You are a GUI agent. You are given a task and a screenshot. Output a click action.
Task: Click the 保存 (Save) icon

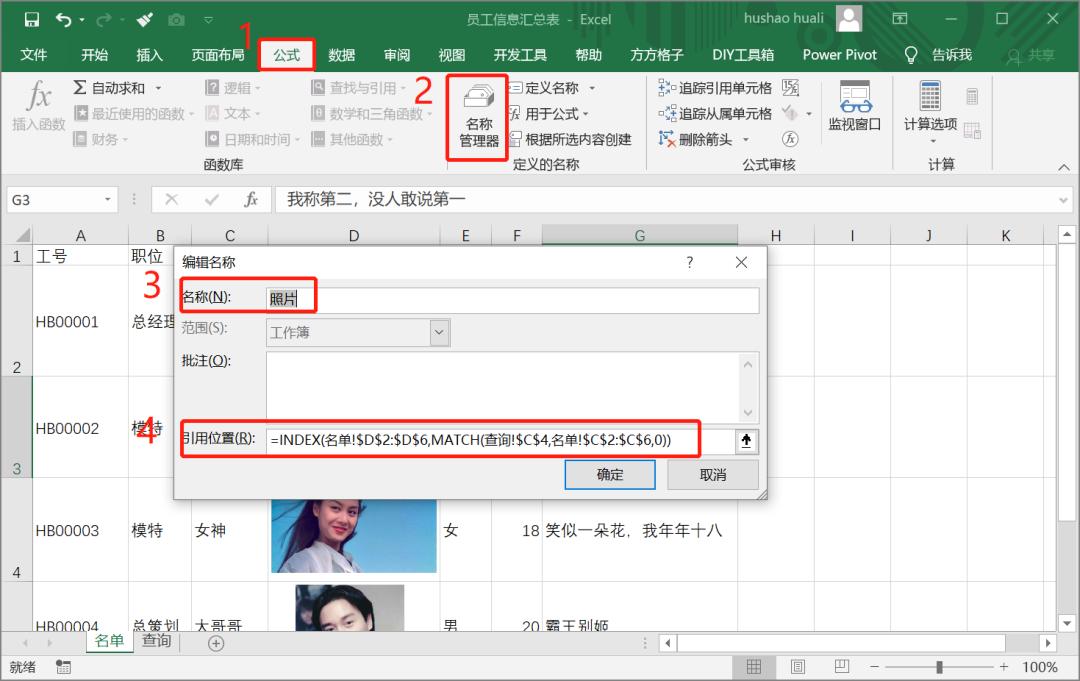point(33,19)
